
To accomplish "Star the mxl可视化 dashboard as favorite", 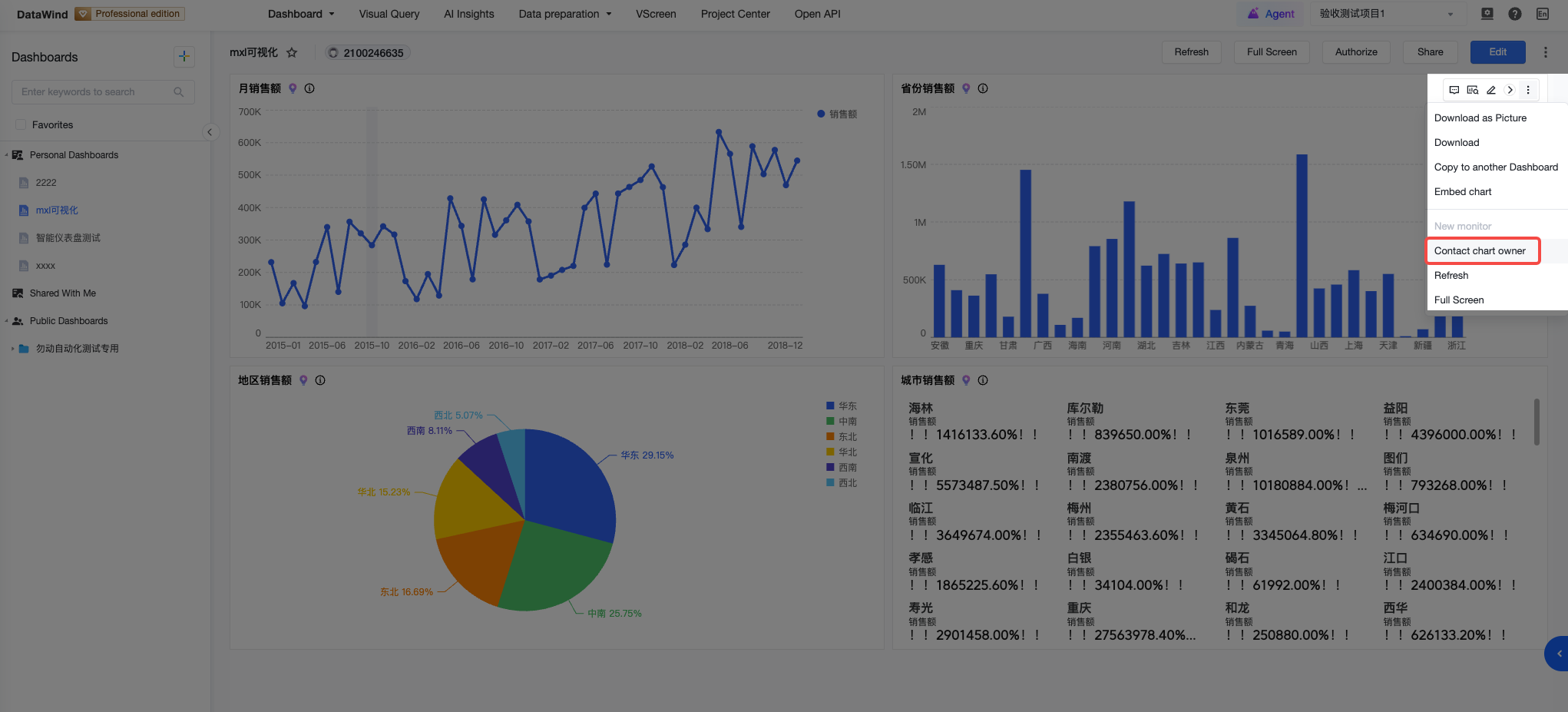I will (292, 53).
